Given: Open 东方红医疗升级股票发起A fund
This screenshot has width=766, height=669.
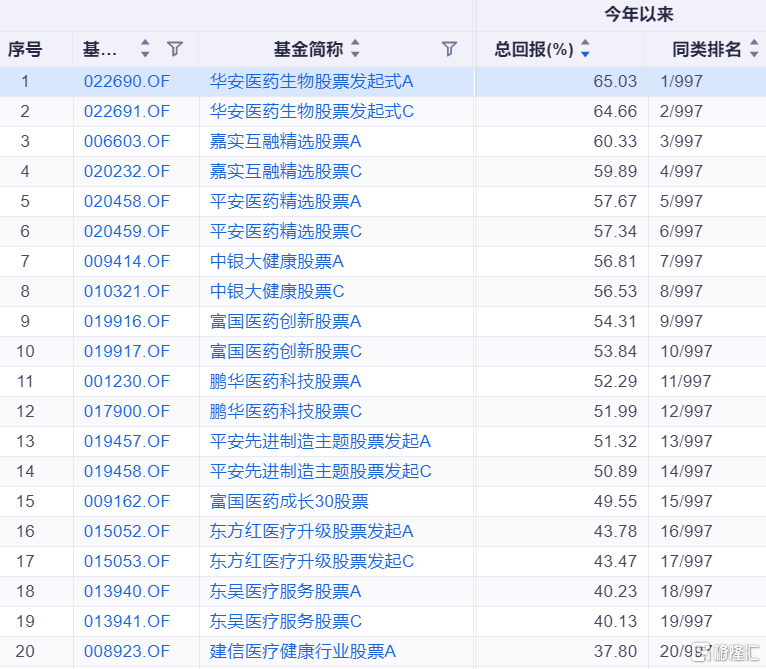Looking at the screenshot, I should point(312,531).
